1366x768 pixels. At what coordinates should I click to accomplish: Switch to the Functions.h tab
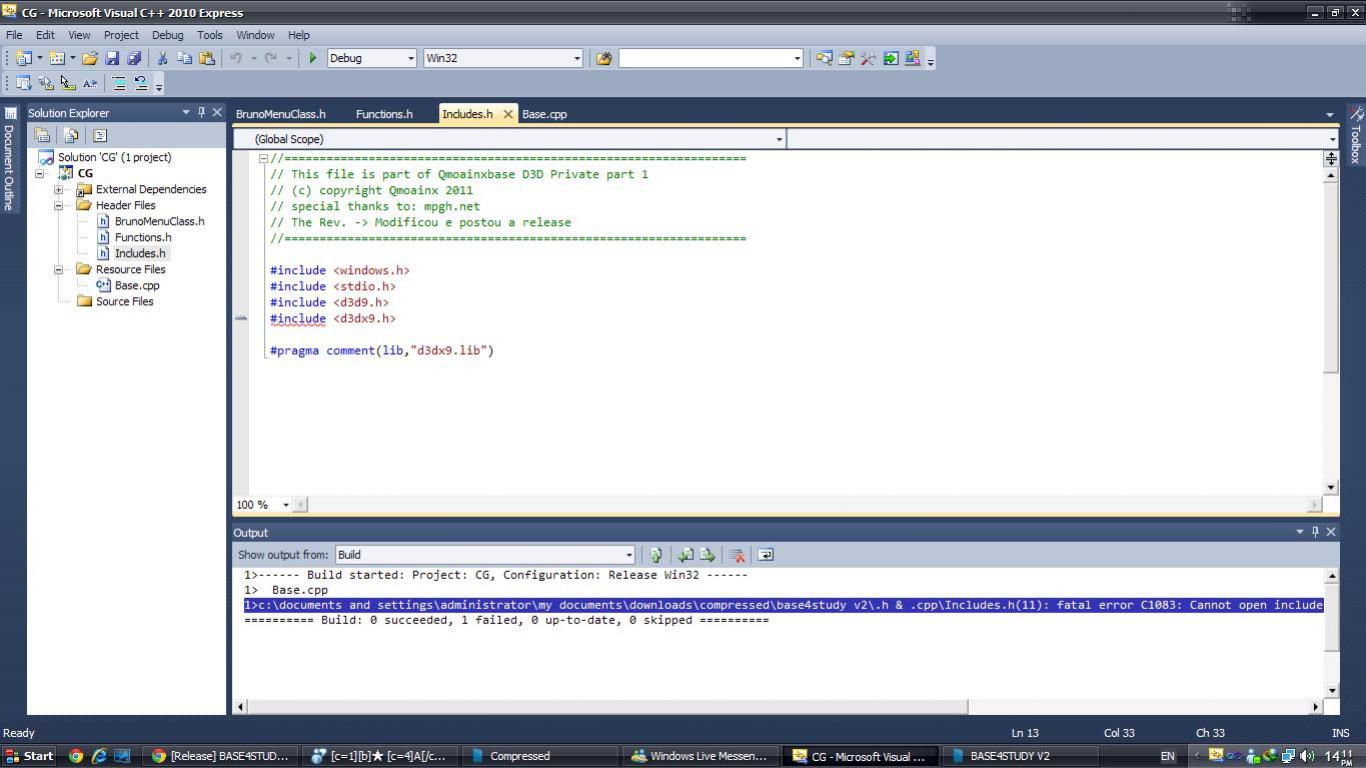click(384, 114)
